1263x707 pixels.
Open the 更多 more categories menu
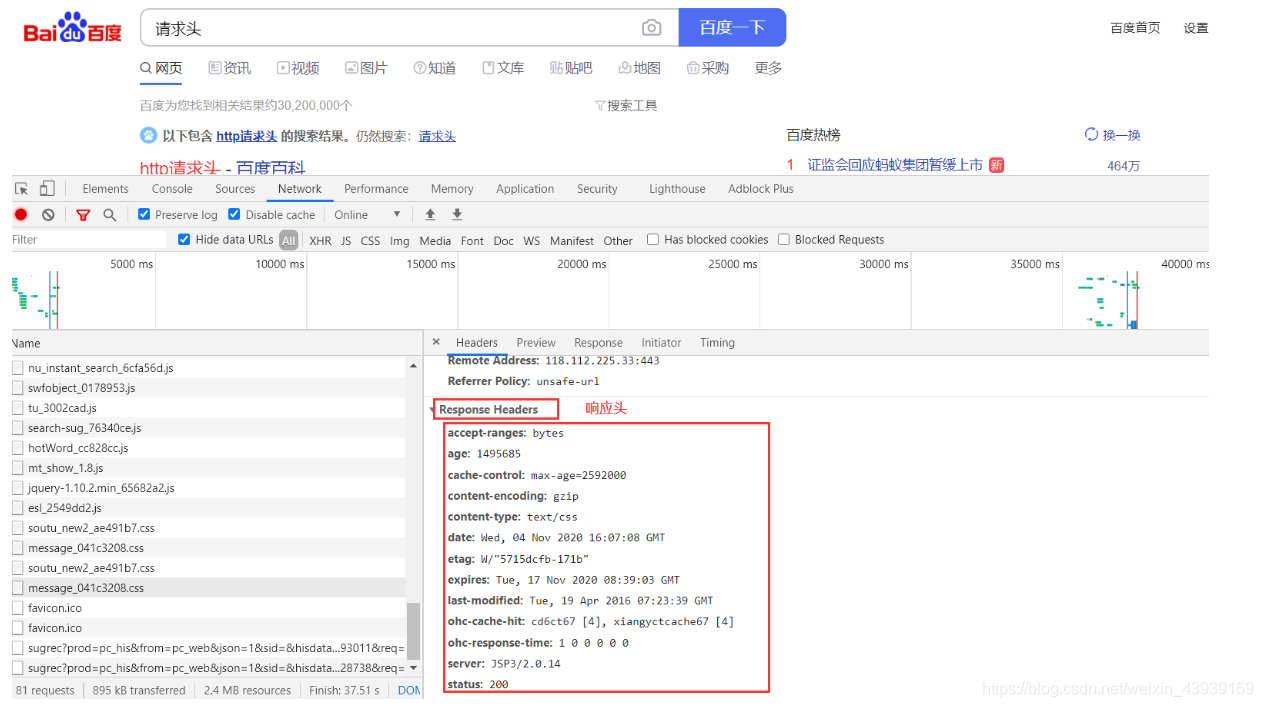coord(768,68)
